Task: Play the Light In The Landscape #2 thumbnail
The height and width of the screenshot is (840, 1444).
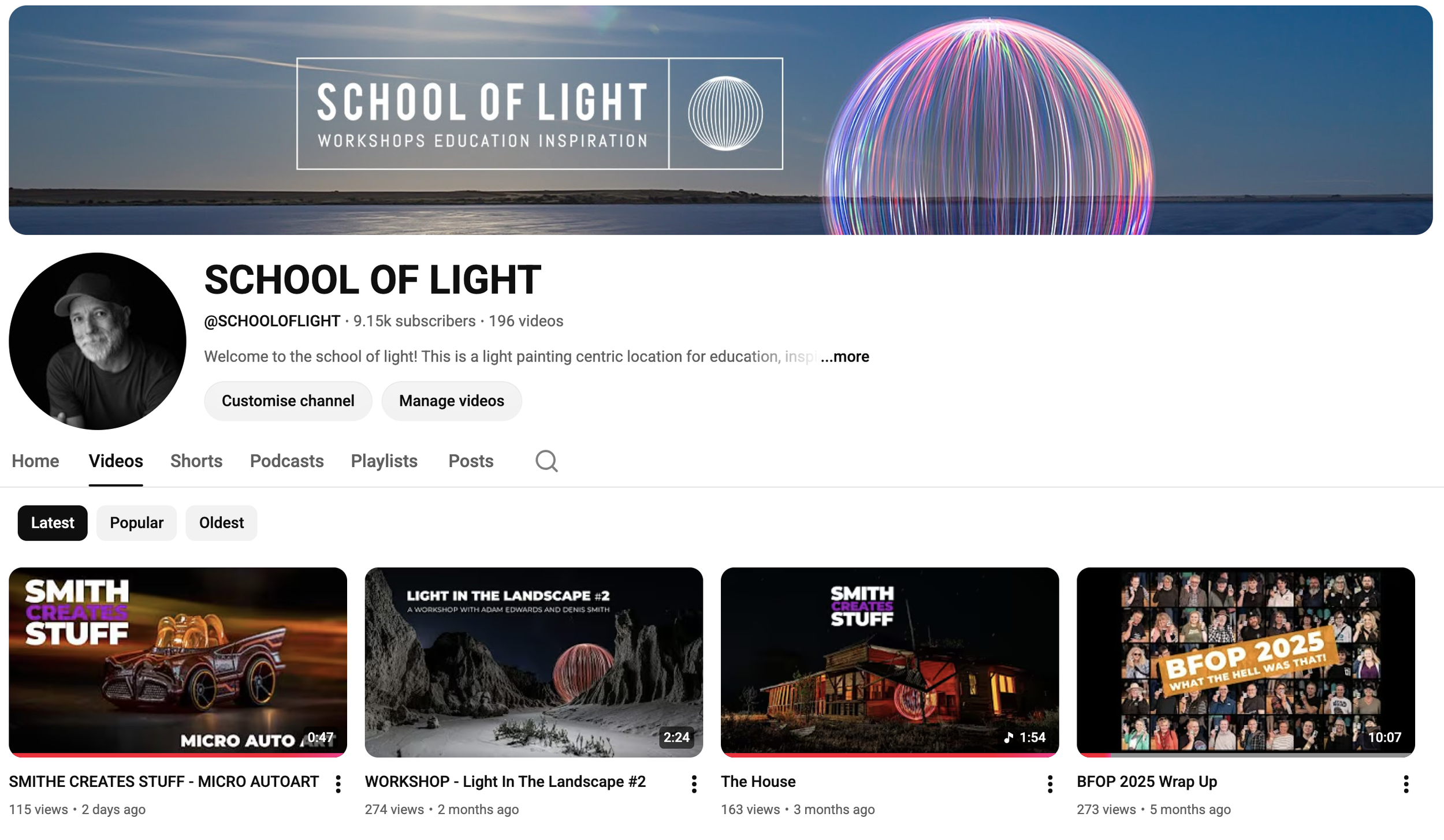Action: click(534, 662)
